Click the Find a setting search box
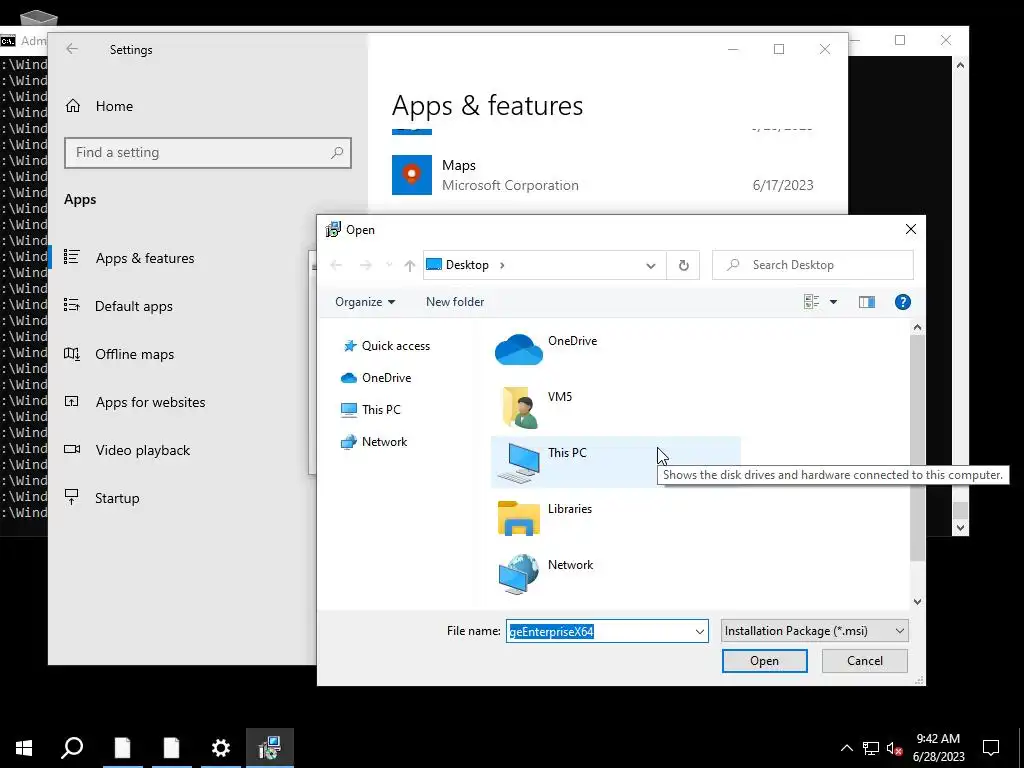Screen dimensions: 1024x768 pos(208,153)
